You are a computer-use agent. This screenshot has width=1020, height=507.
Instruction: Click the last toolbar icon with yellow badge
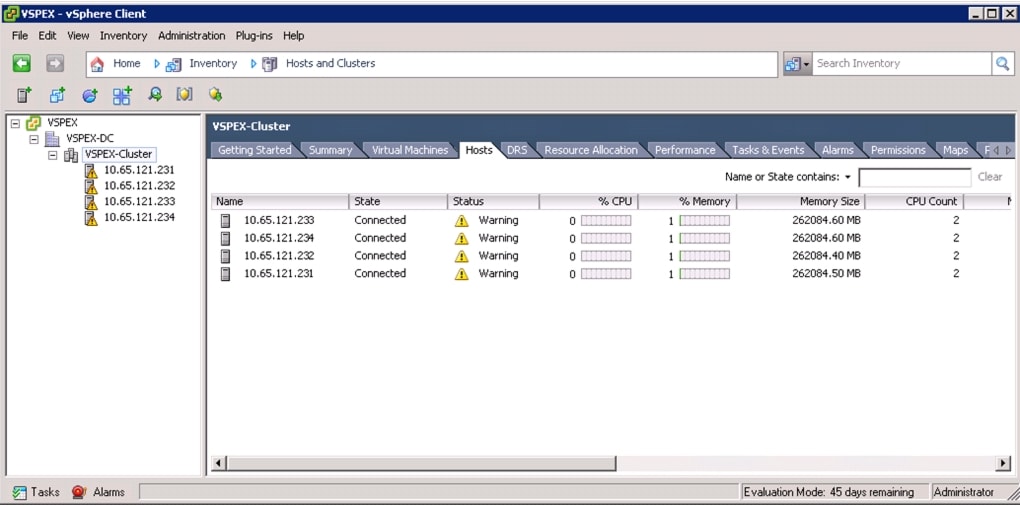pyautogui.click(x=215, y=95)
